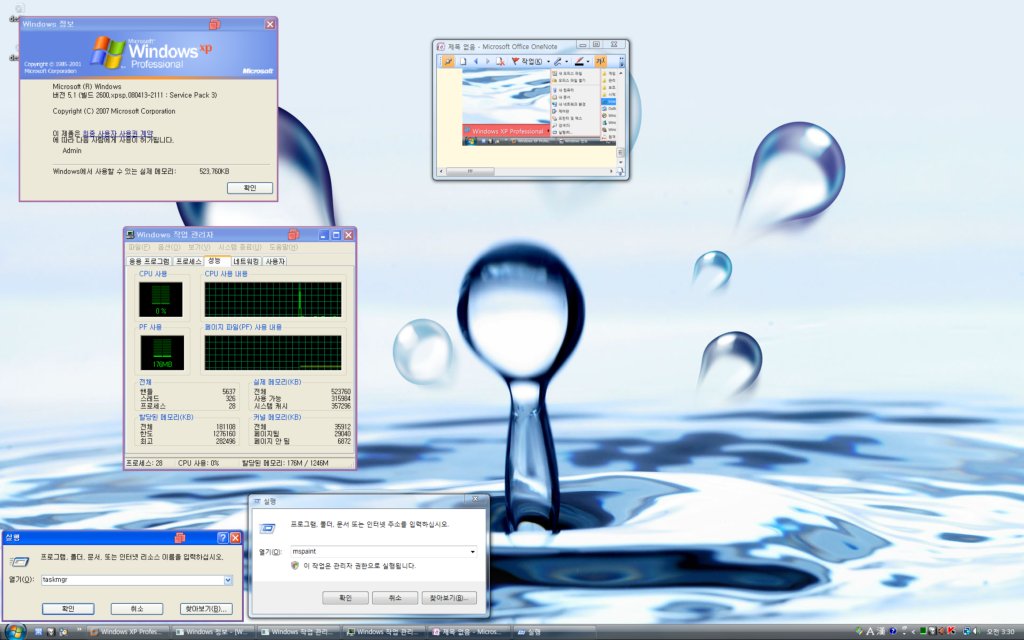The width and height of the screenshot is (1024, 640).
Task: Expand the mspaint combo box dropdown arrow
Action: pos(472,552)
